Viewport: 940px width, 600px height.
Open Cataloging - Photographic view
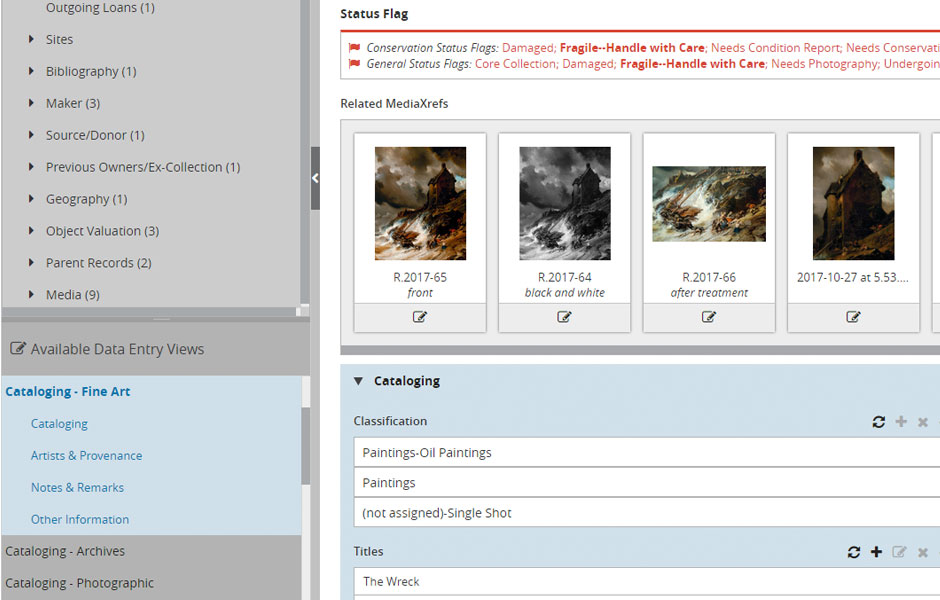79,583
